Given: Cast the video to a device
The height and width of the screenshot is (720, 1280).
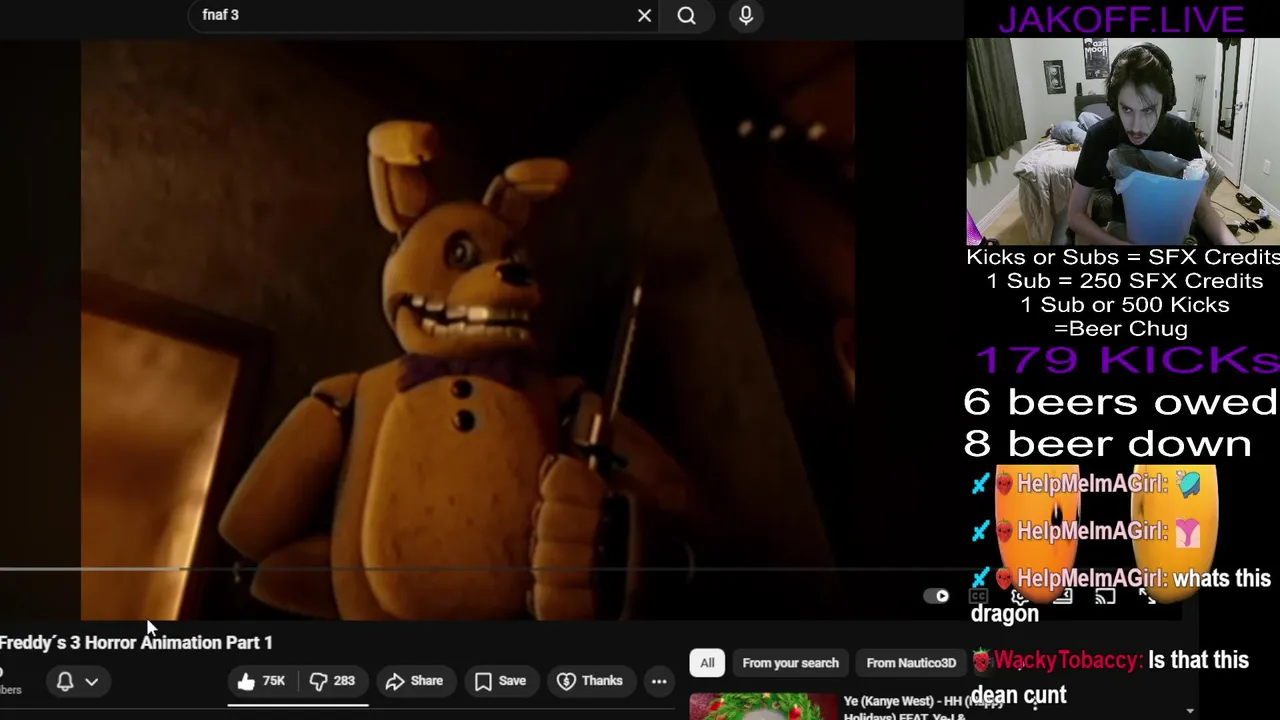Looking at the screenshot, I should (1105, 597).
